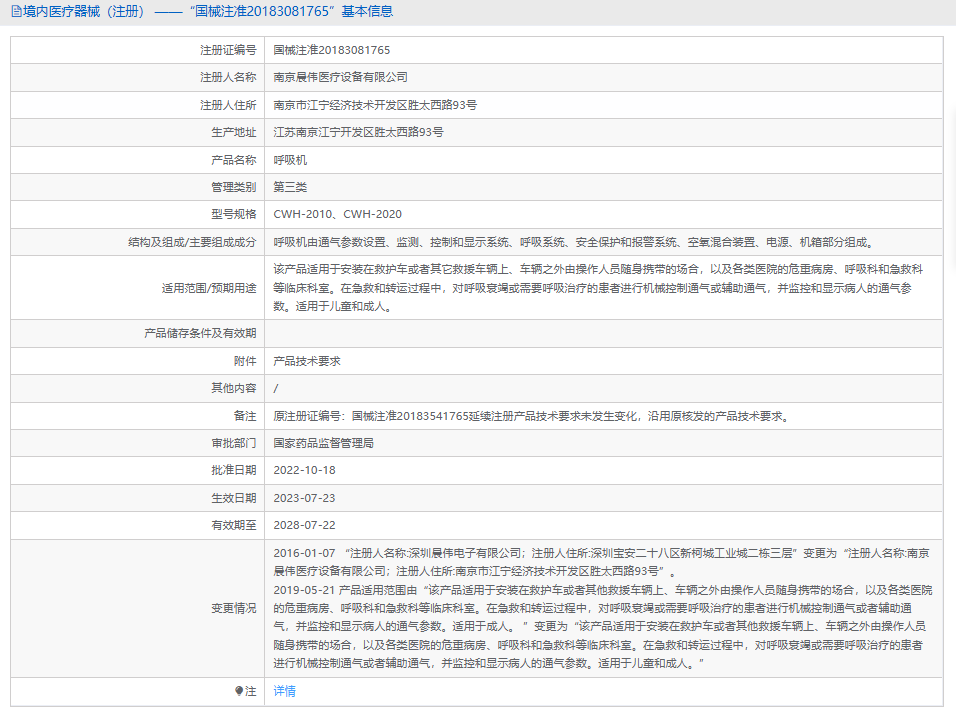
Task: Click the document icon before 境内医疗器械
Action: coord(15,12)
